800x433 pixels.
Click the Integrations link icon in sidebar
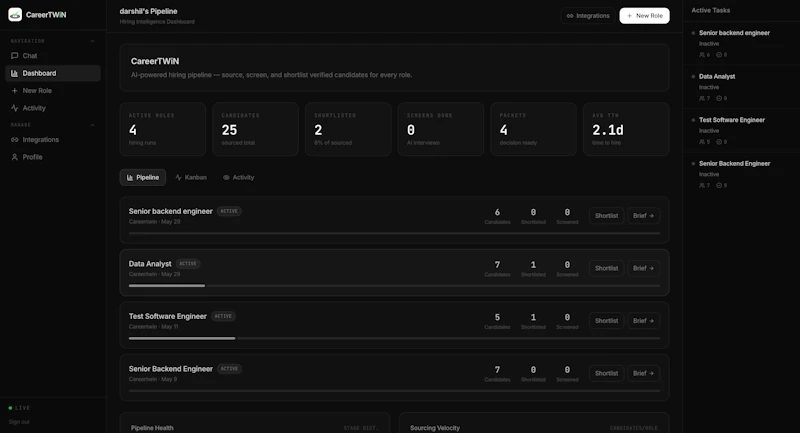click(x=14, y=139)
